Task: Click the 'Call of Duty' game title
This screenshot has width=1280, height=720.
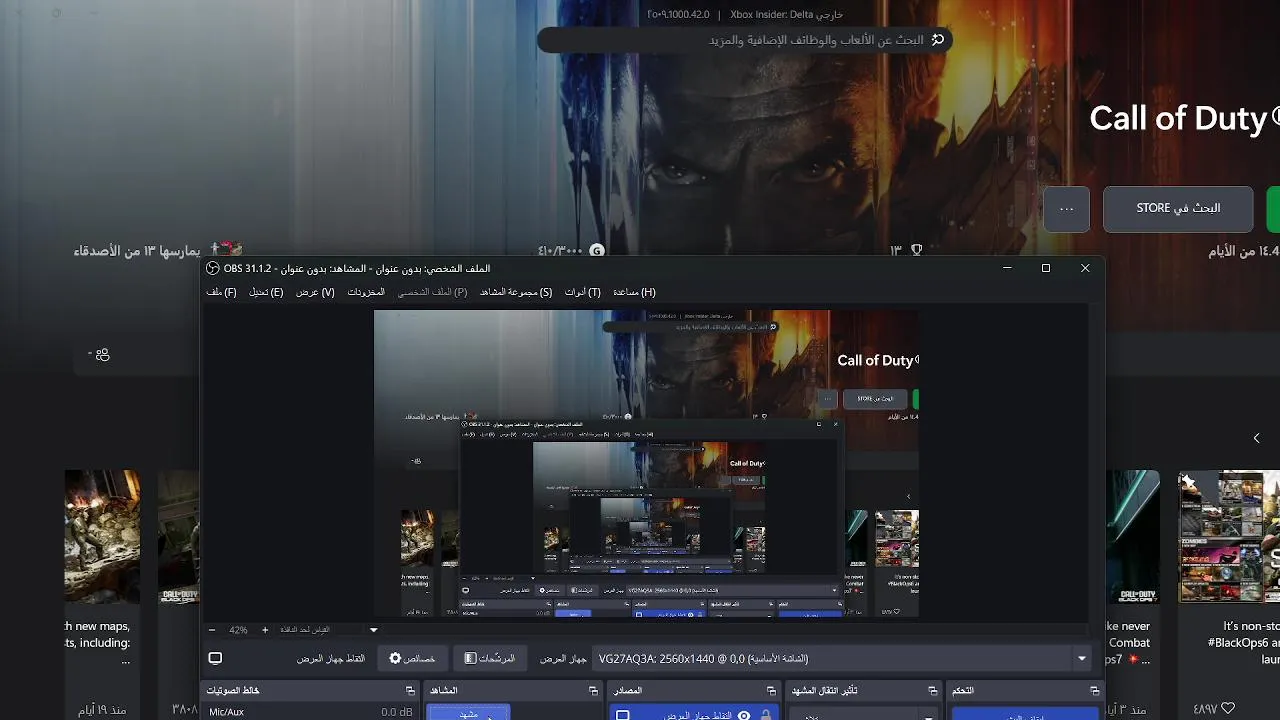Action: point(1178,118)
